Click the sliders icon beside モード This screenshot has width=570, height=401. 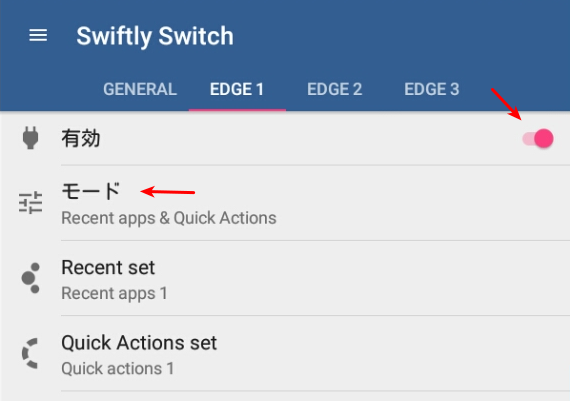(31, 202)
